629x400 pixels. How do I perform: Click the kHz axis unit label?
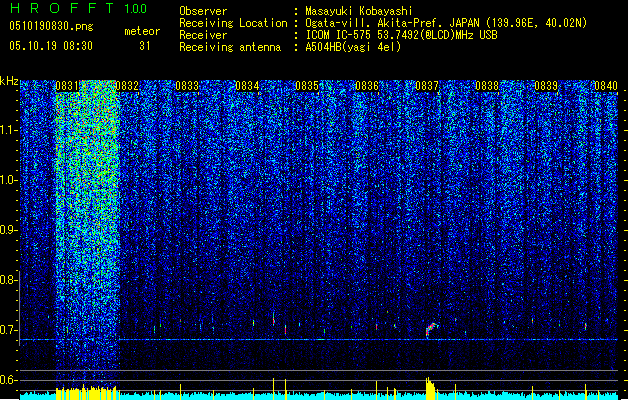pos(9,81)
